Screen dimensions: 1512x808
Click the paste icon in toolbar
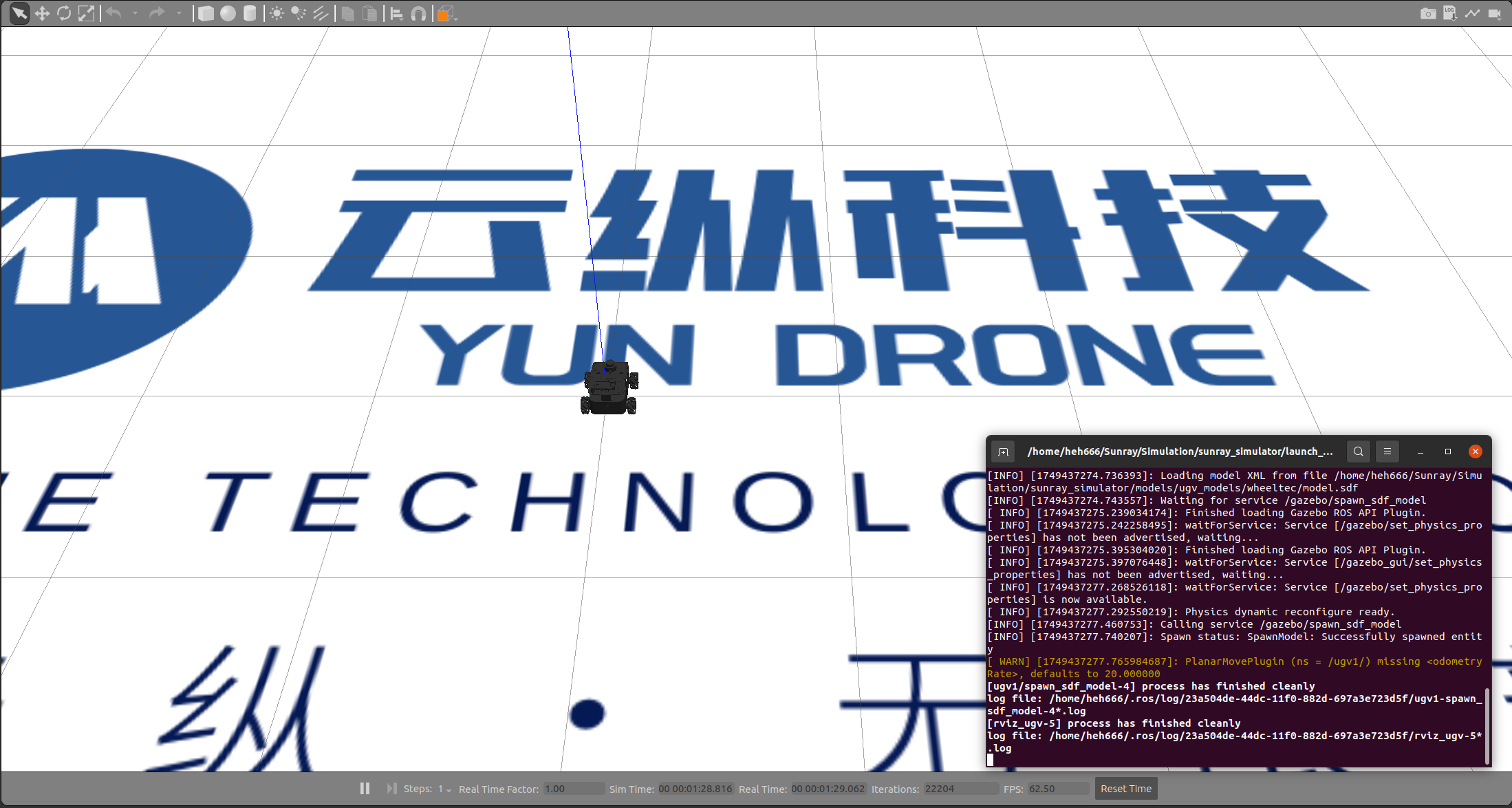pyautogui.click(x=370, y=13)
